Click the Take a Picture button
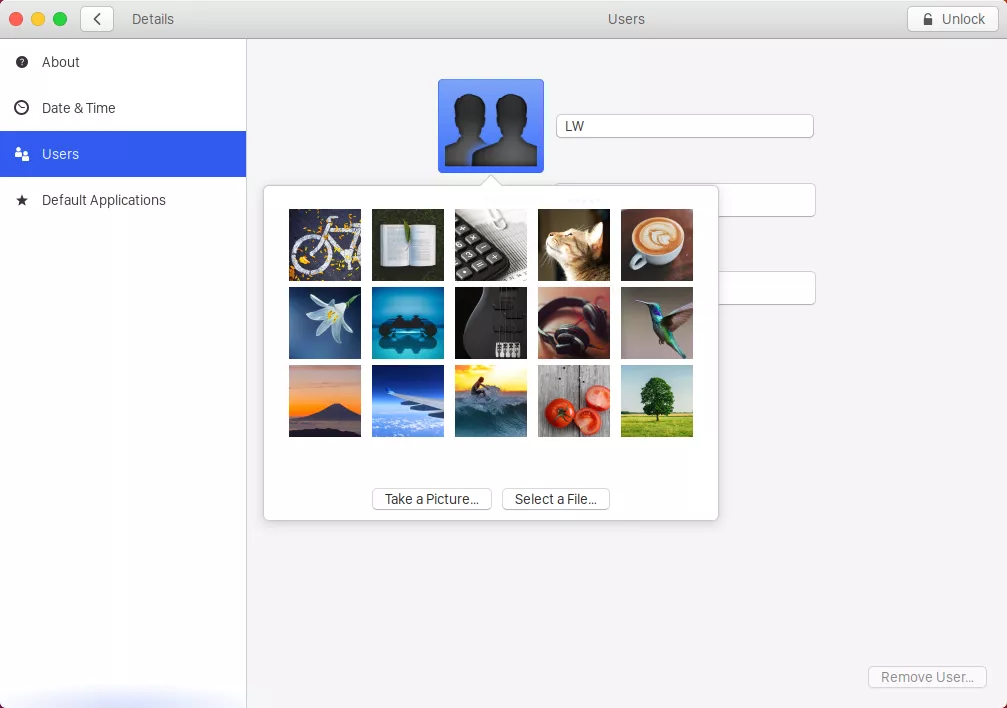The image size is (1007, 708). (x=432, y=499)
